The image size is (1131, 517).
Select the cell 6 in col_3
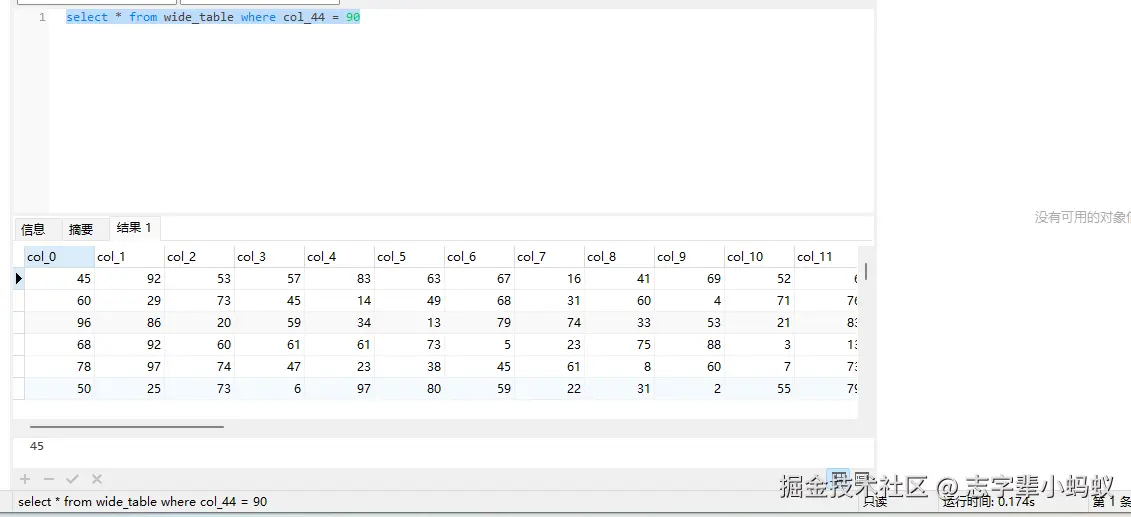pyautogui.click(x=270, y=389)
